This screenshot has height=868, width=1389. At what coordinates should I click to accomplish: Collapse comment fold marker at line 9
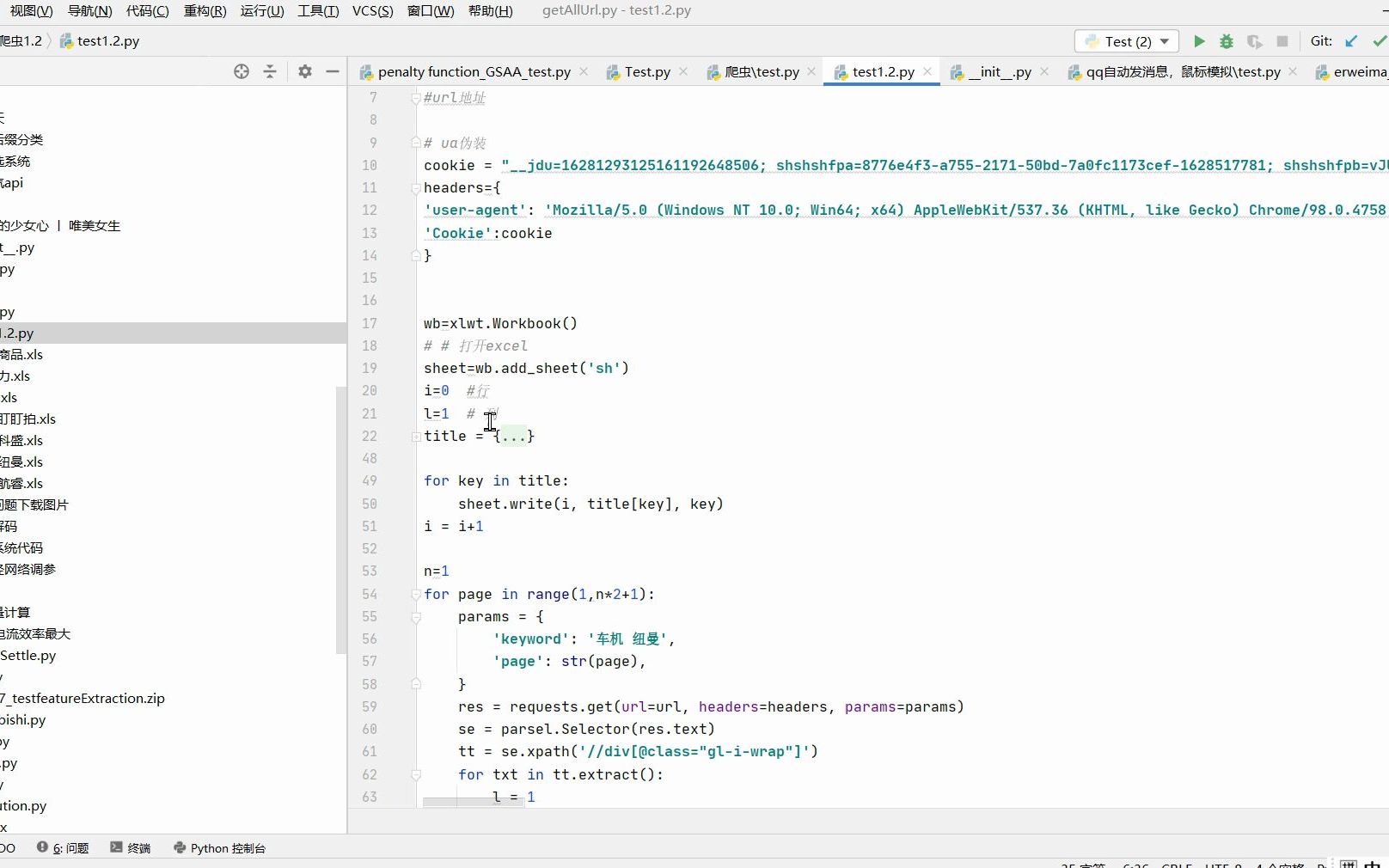(416, 143)
